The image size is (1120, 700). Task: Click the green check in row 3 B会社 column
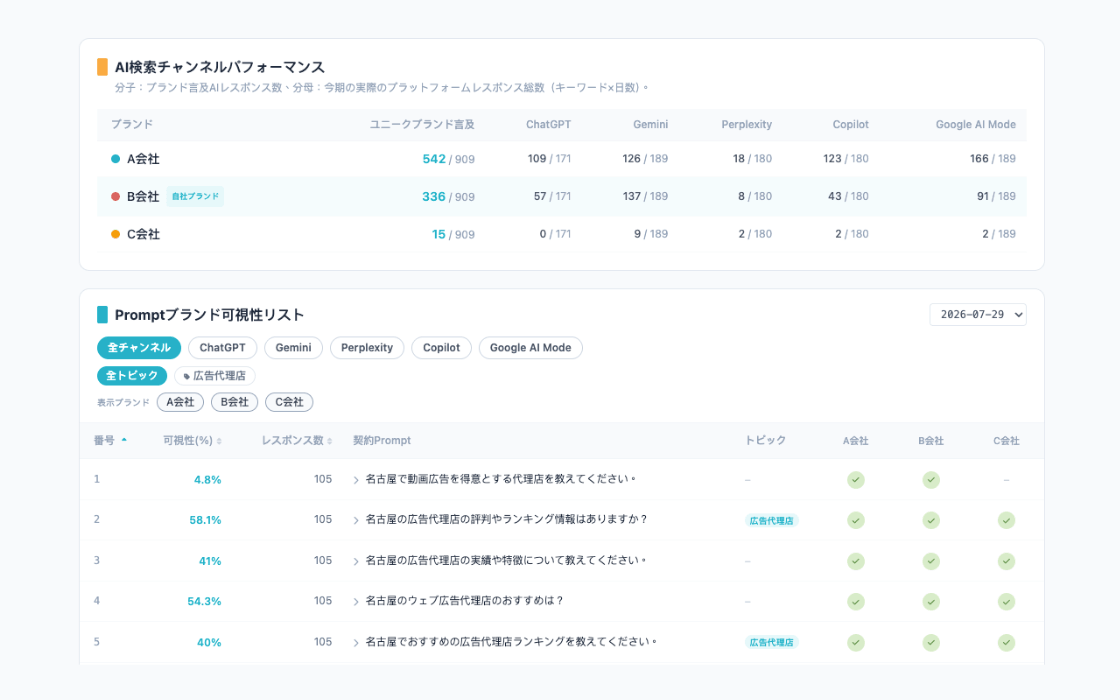[931, 561]
